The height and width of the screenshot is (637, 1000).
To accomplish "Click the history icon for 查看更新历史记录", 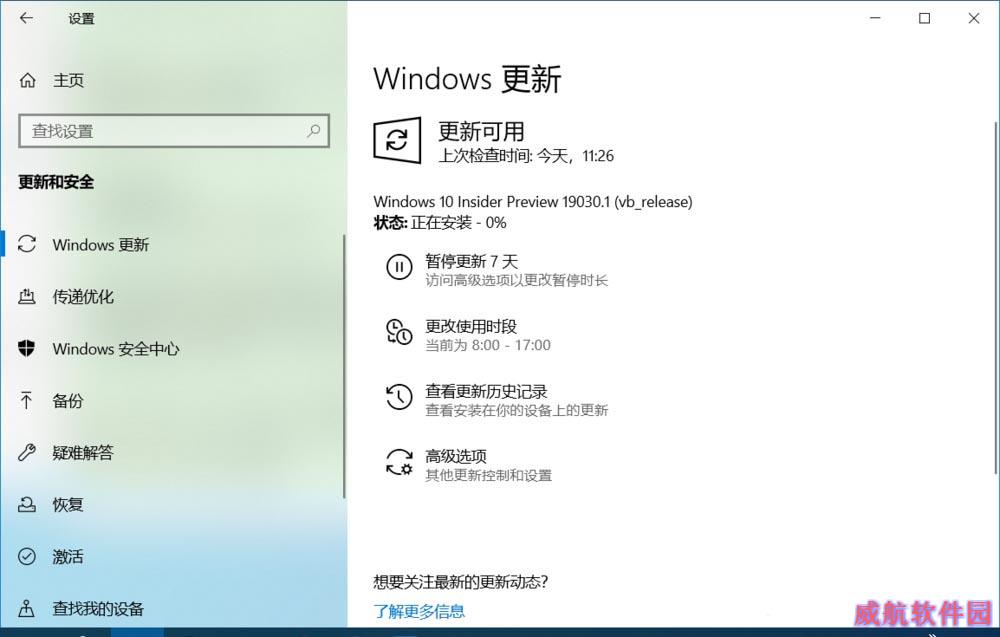I will [399, 397].
